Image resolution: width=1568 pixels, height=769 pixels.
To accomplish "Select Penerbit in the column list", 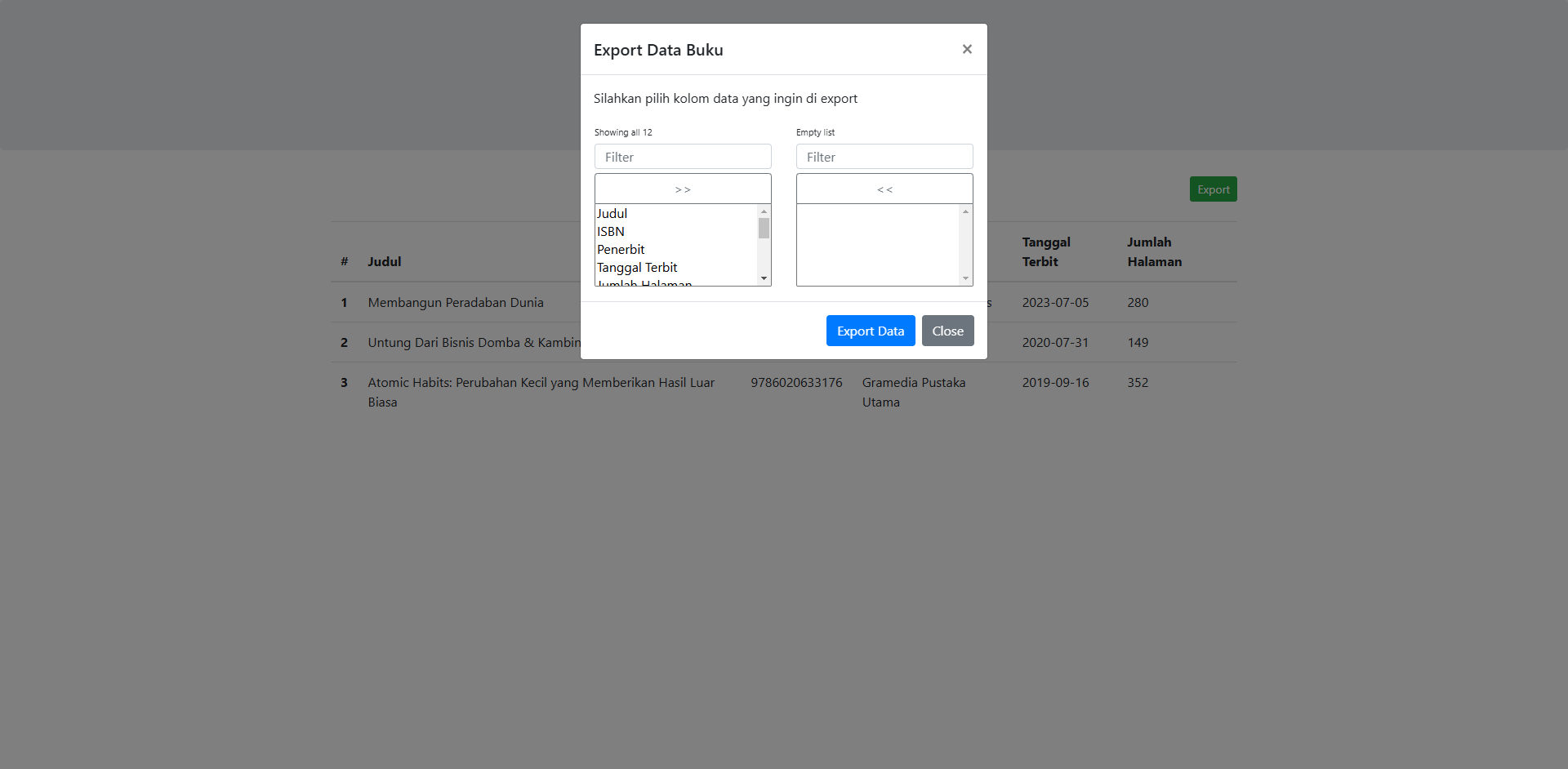I will click(x=621, y=249).
